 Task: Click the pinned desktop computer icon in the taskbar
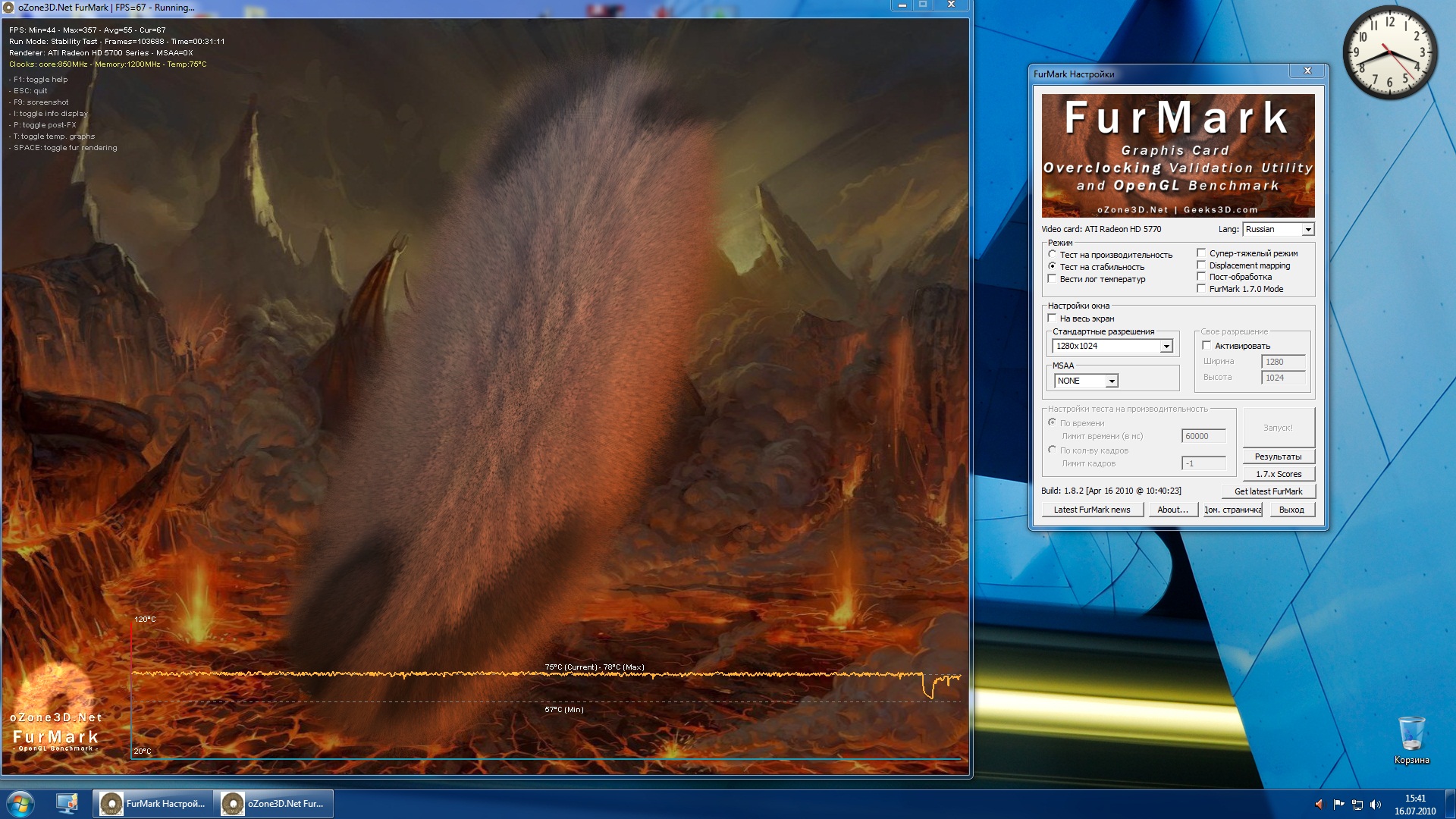point(67,804)
